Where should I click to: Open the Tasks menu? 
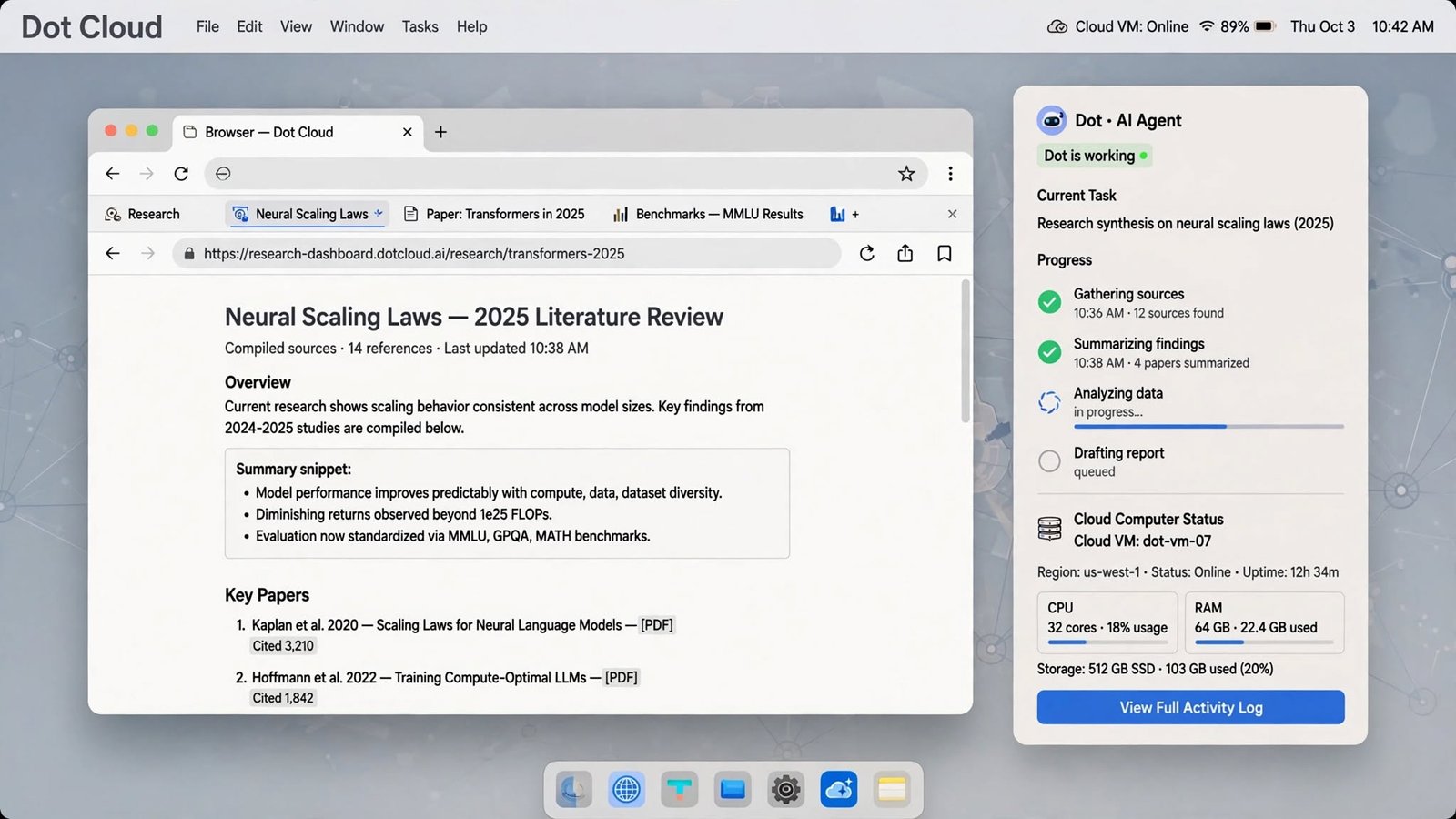[x=420, y=26]
